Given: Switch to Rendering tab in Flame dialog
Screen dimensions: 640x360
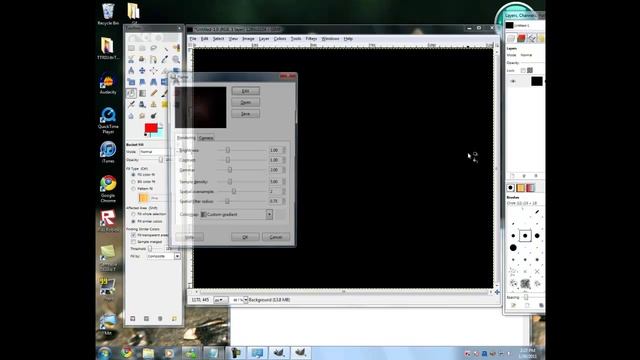Looking at the screenshot, I should coord(186,138).
